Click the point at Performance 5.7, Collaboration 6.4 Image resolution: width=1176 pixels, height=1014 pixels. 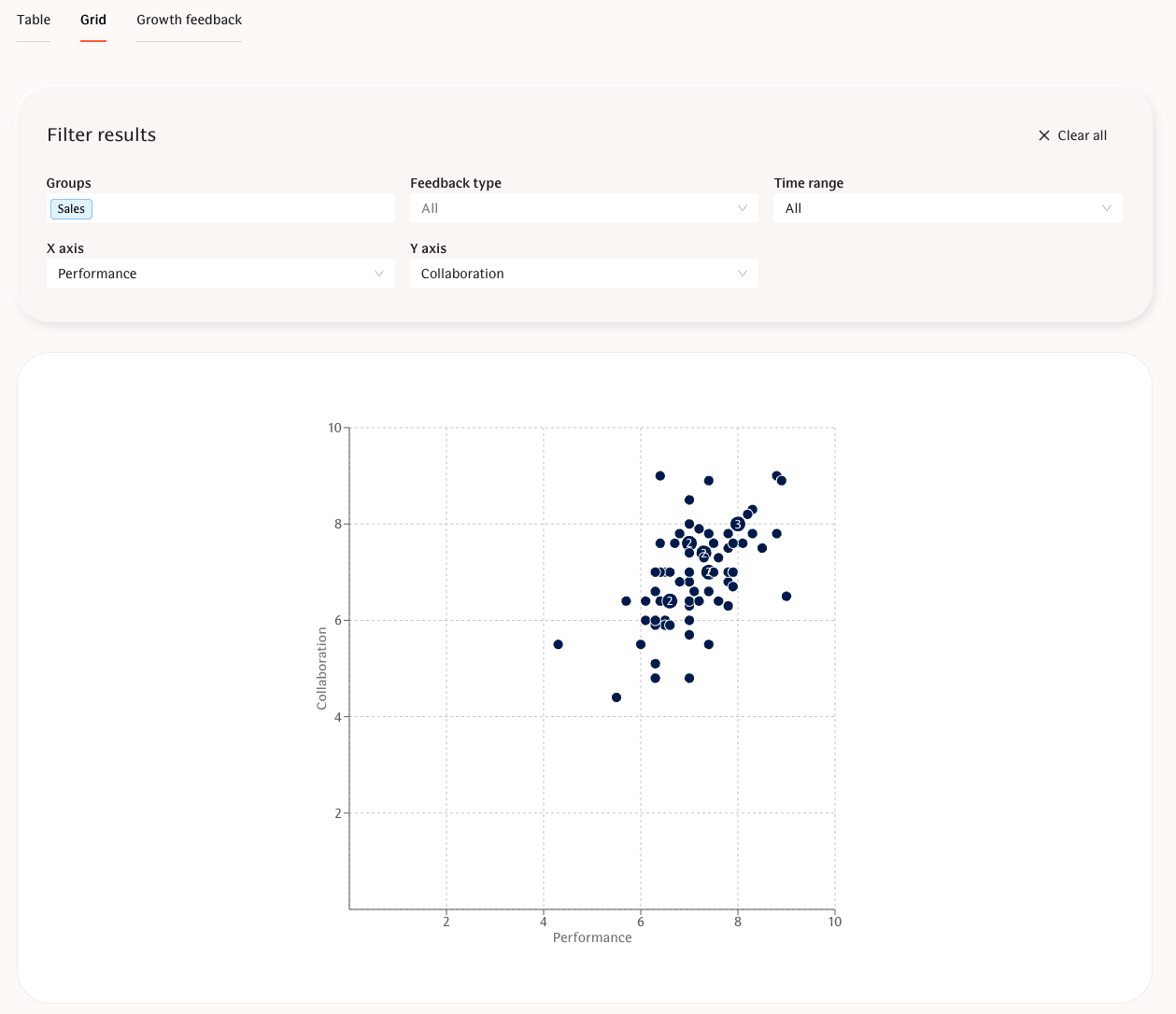[626, 601]
